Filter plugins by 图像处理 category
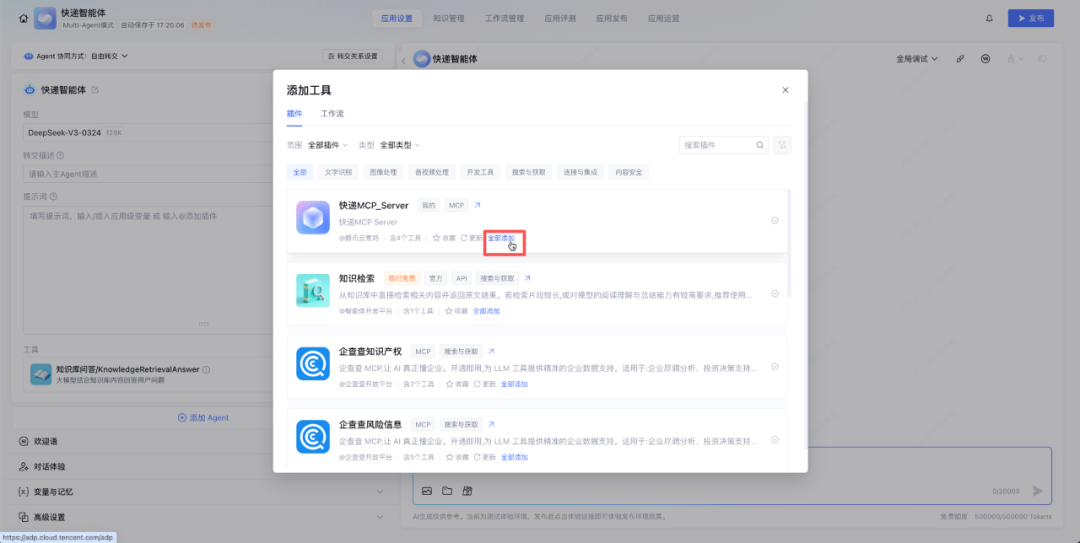The image size is (1080, 543). coord(383,172)
